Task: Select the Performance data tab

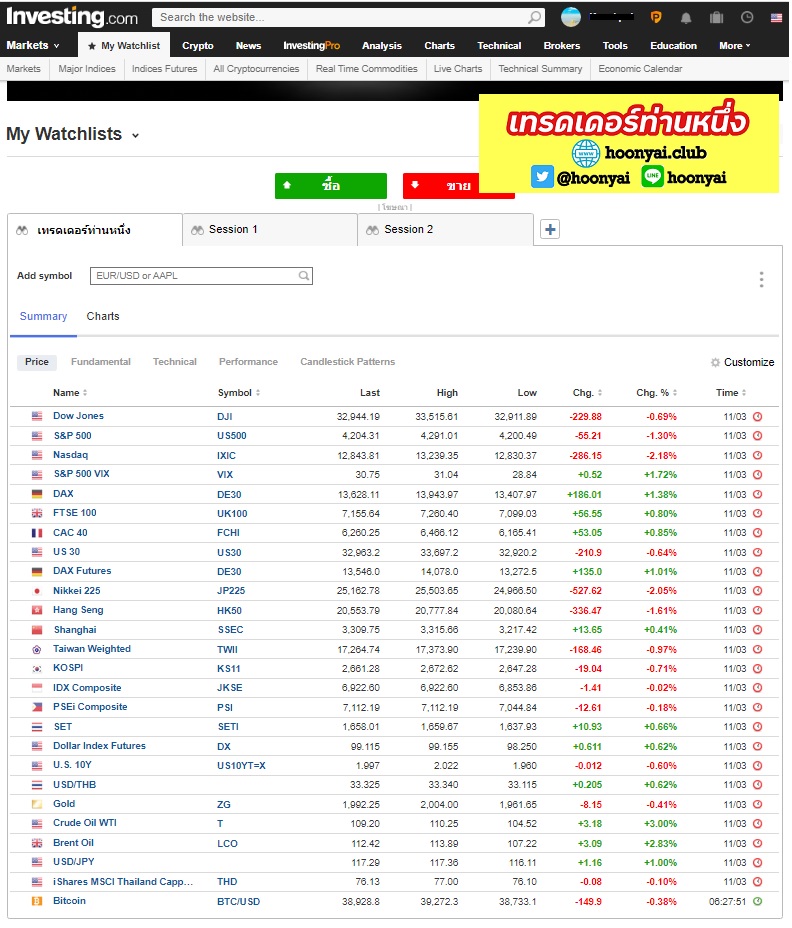Action: tap(248, 362)
